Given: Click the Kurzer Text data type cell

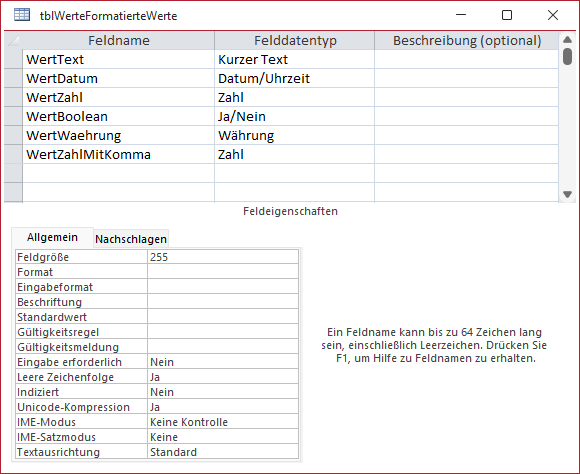Looking at the screenshot, I should (294, 59).
